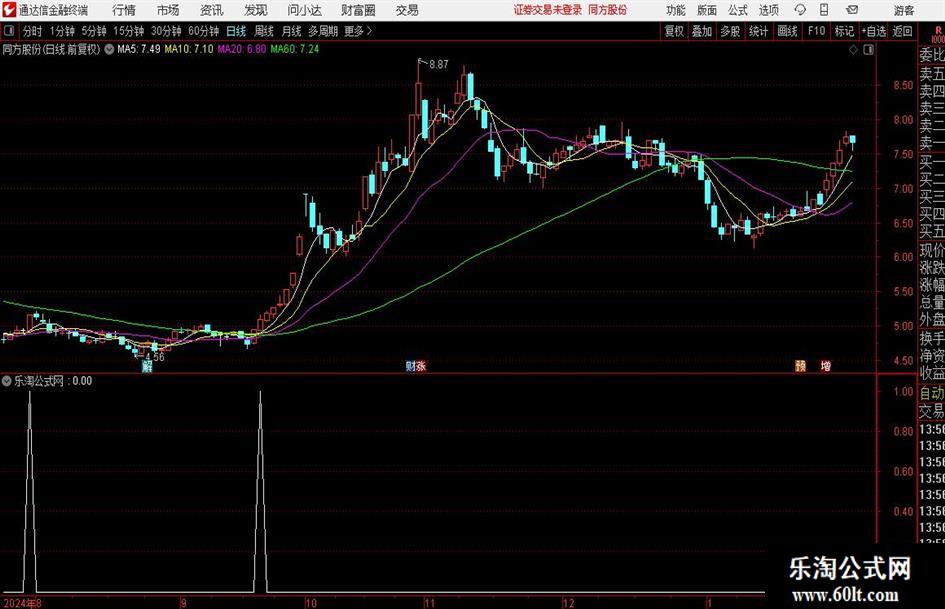Click the 证券交易未登录 login link
The image size is (945, 609).
(x=548, y=10)
